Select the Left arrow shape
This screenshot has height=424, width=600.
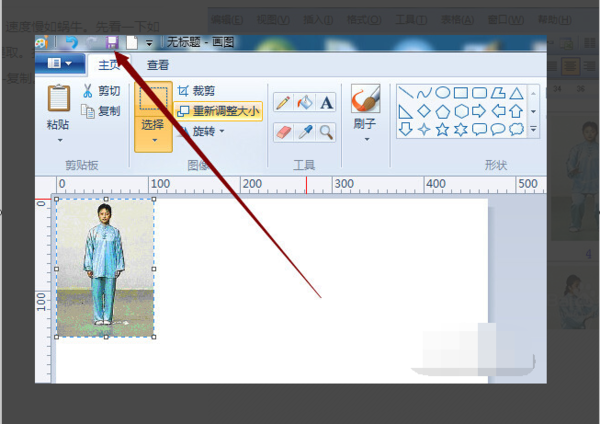point(498,111)
